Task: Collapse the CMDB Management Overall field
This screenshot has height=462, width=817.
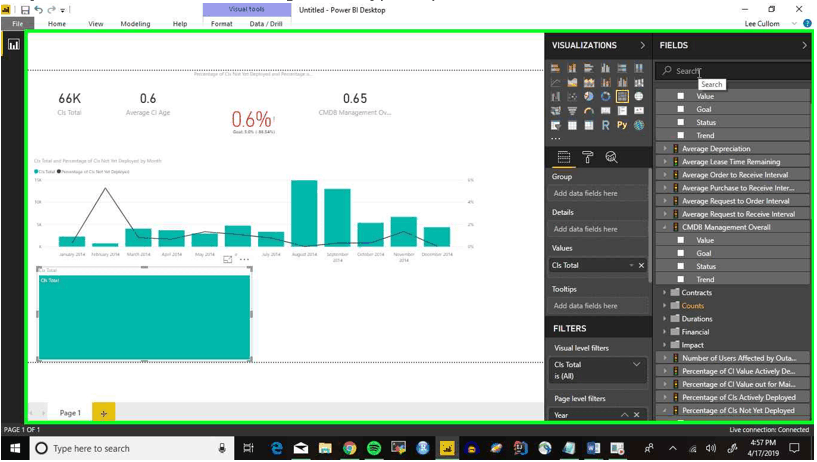Action: 665,227
